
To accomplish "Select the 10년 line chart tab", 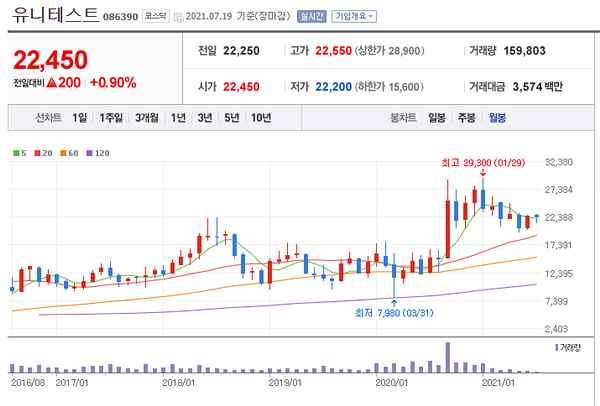I will [261, 117].
